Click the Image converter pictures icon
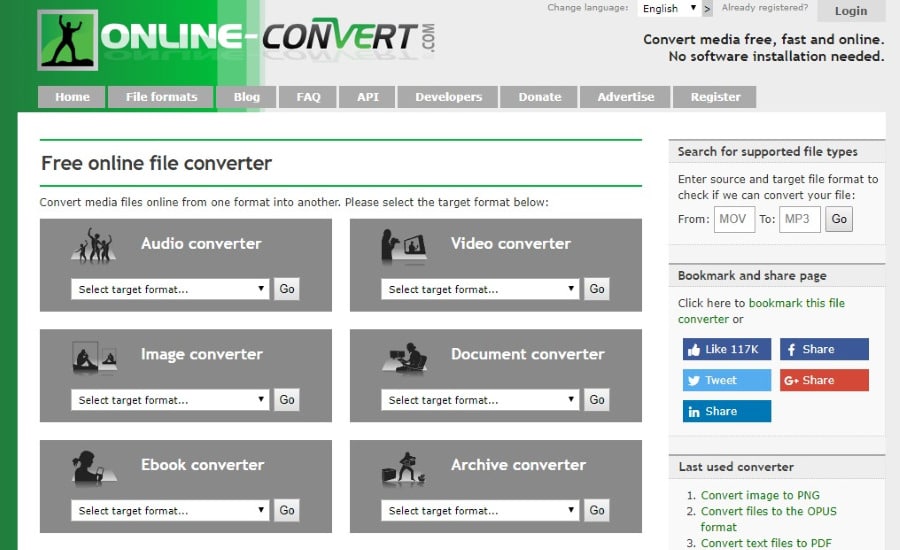The image size is (900, 550). tap(95, 357)
